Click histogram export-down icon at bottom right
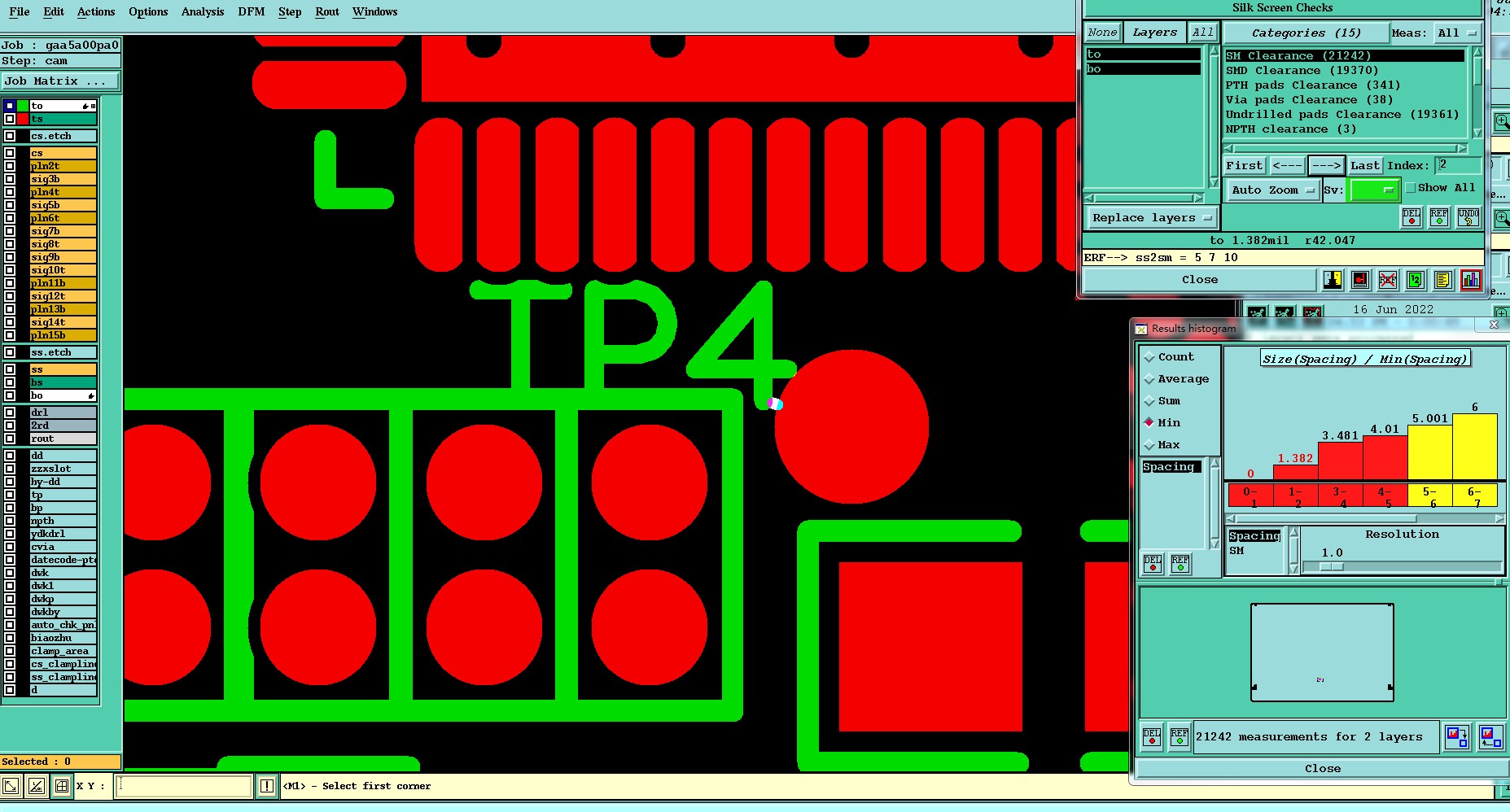This screenshot has height=812, width=1510. point(1457,737)
